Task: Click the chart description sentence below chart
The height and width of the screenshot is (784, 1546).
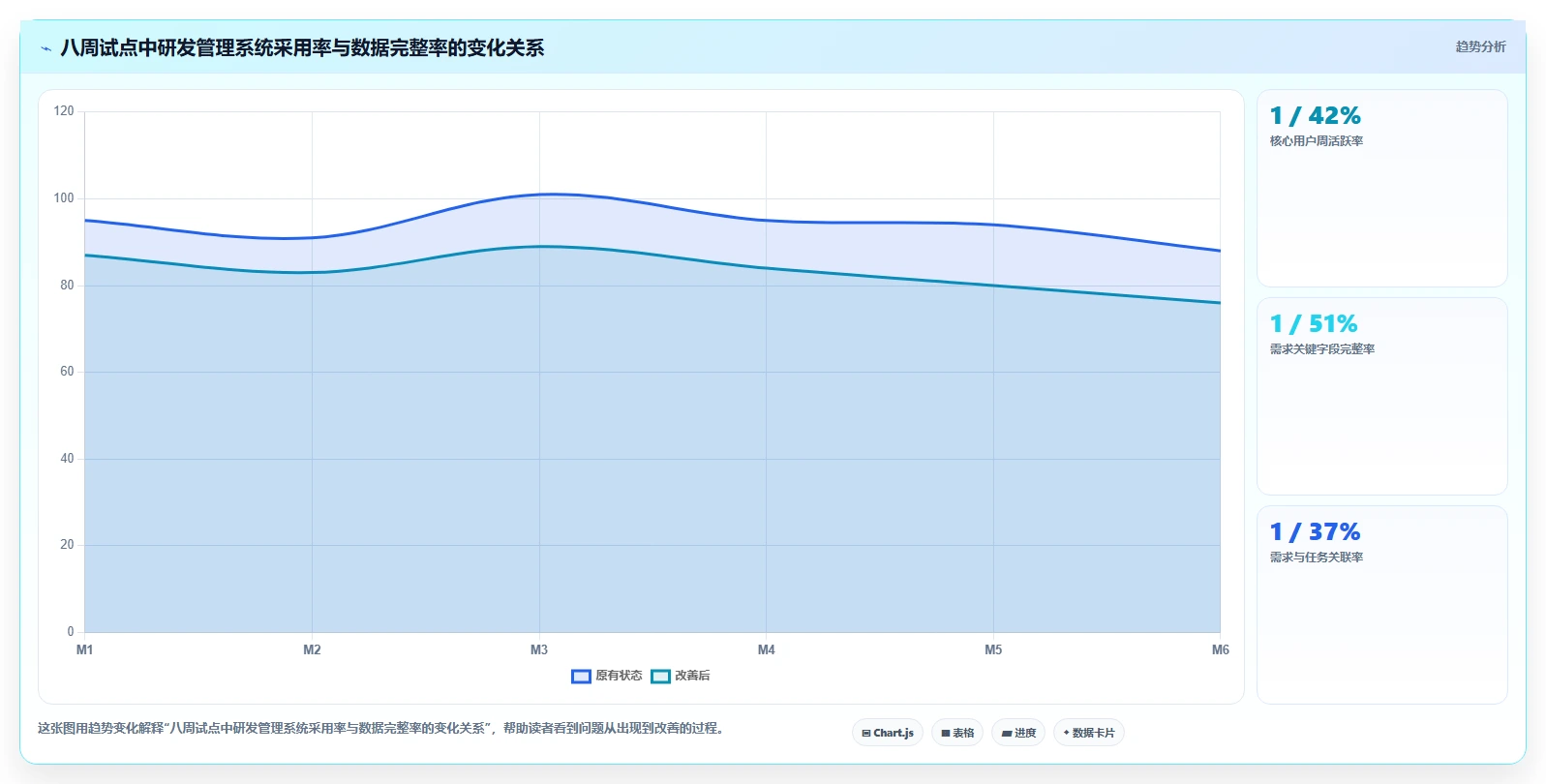Action: click(x=380, y=728)
